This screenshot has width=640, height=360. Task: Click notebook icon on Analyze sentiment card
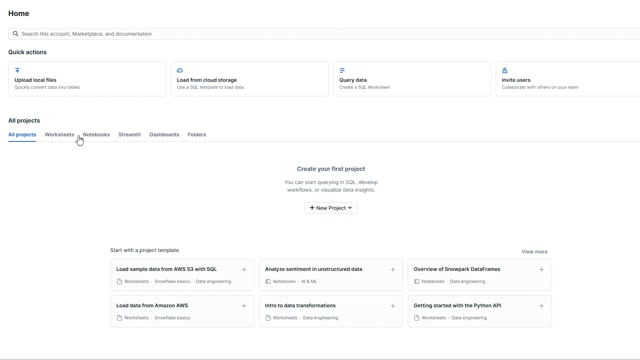[x=268, y=282]
